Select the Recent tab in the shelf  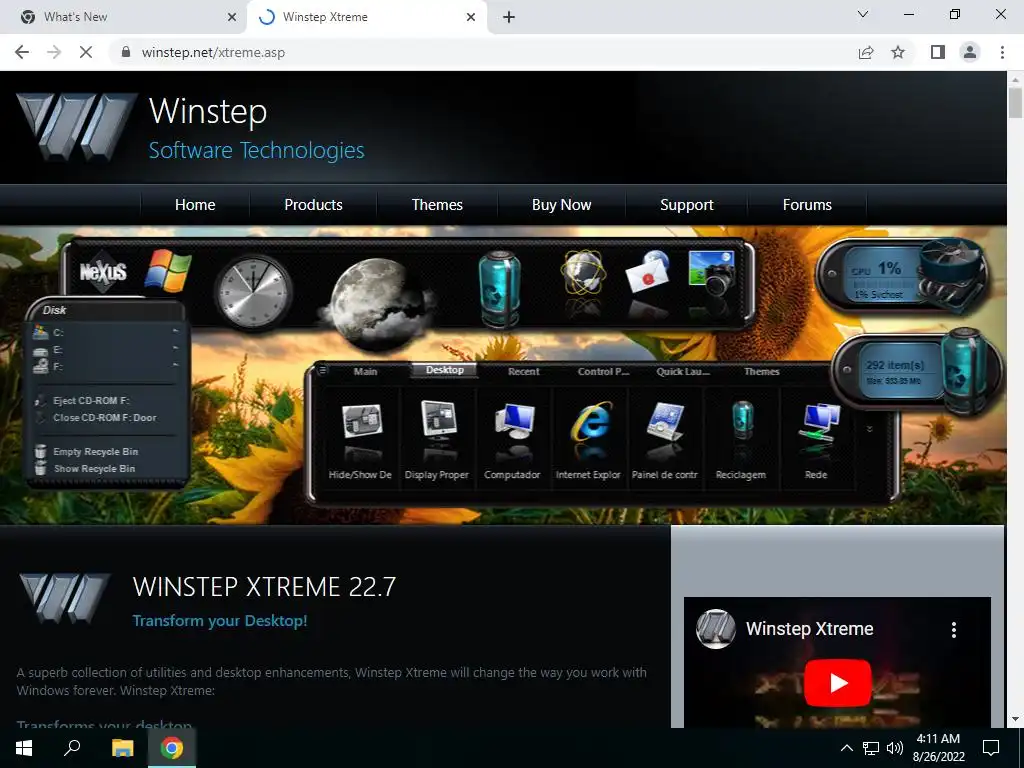click(524, 372)
